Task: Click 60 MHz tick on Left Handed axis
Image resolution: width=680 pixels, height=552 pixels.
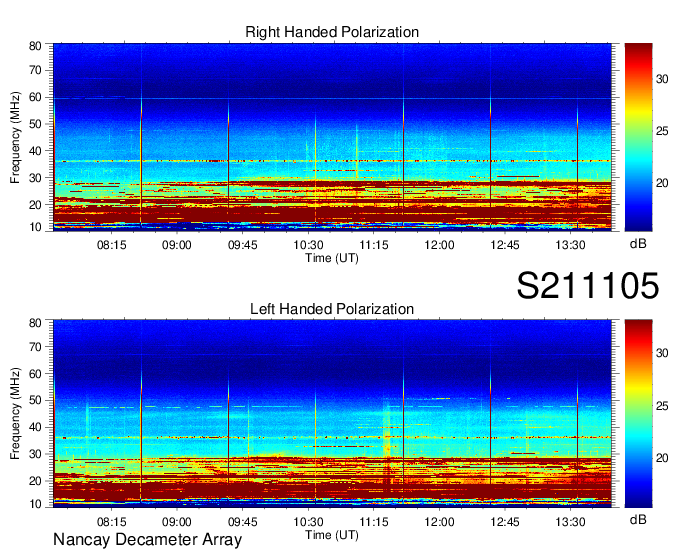Action: 35,374
